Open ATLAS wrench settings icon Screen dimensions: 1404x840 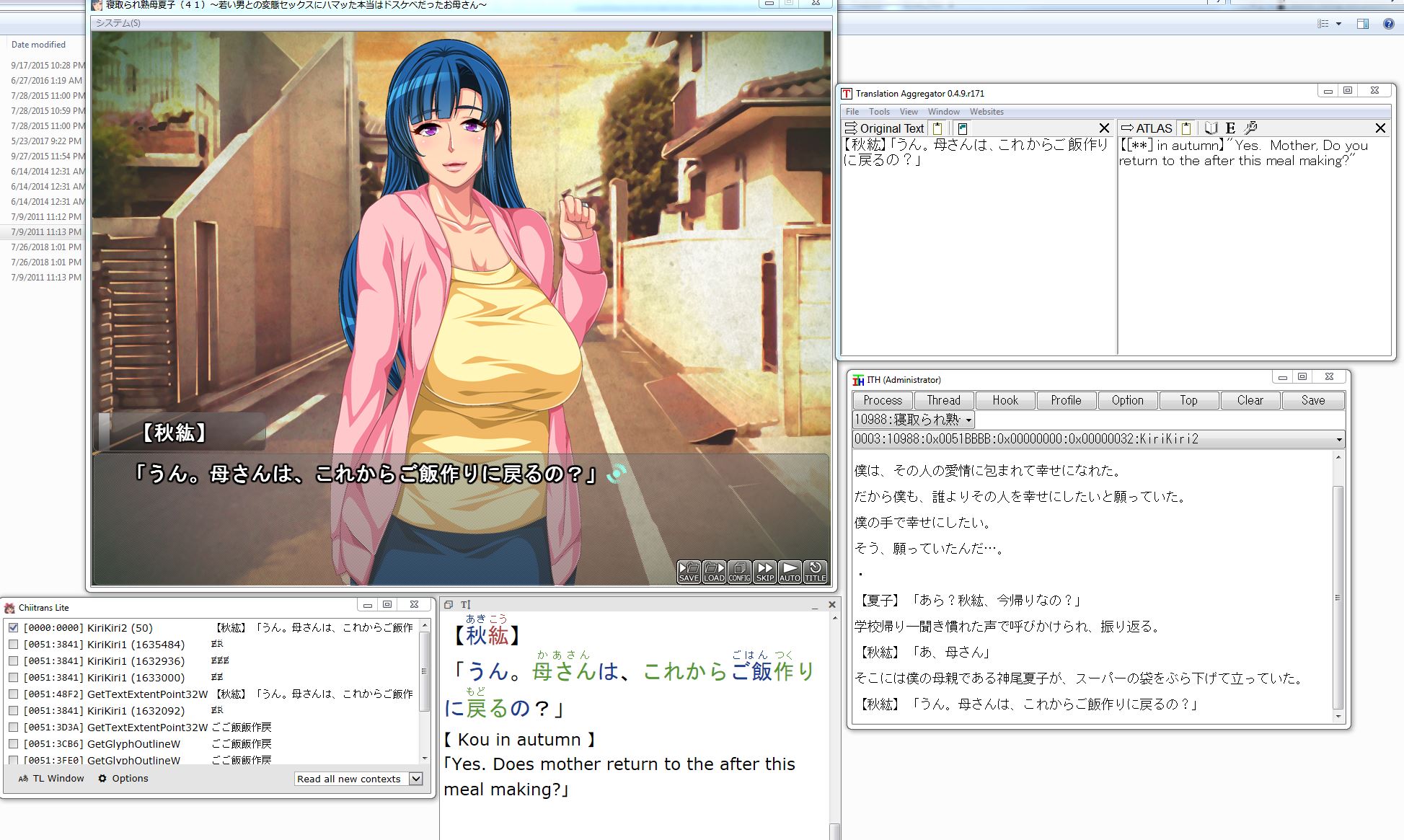[1251, 128]
